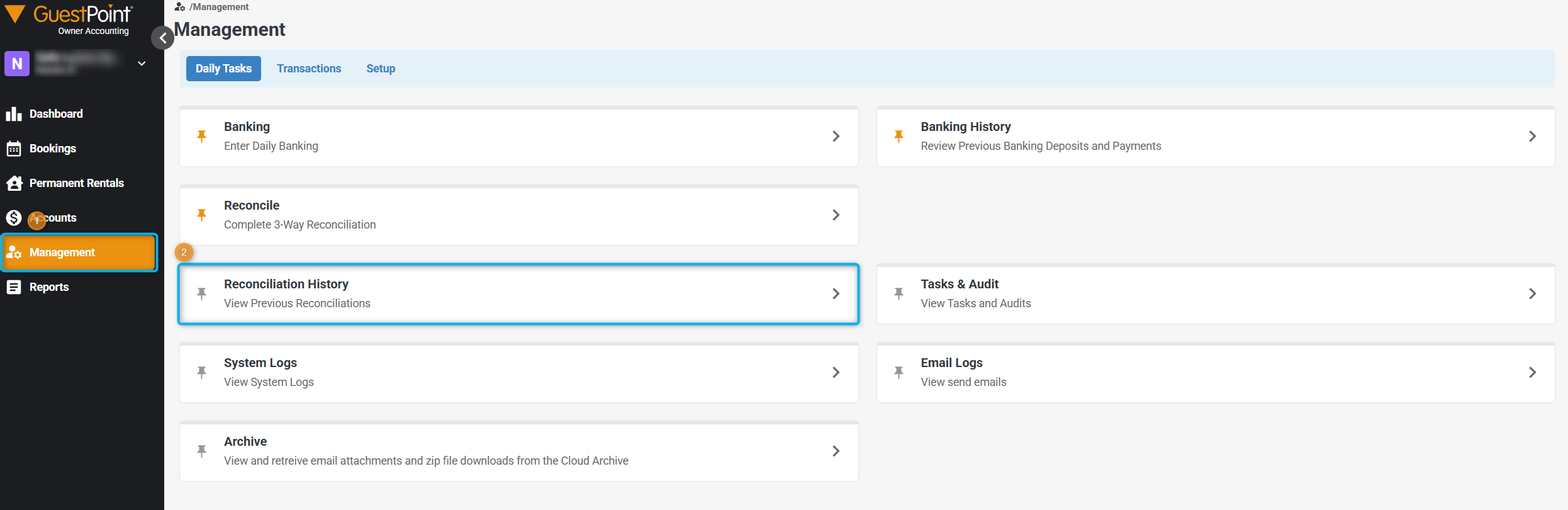Open Banking using its chevron arrow
This screenshot has width=1568, height=510.
(836, 136)
